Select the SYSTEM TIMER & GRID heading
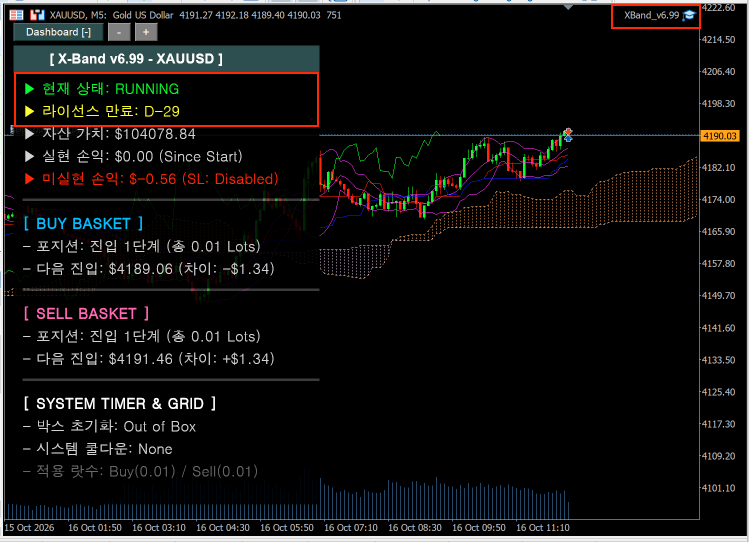749x542 pixels. [120, 404]
